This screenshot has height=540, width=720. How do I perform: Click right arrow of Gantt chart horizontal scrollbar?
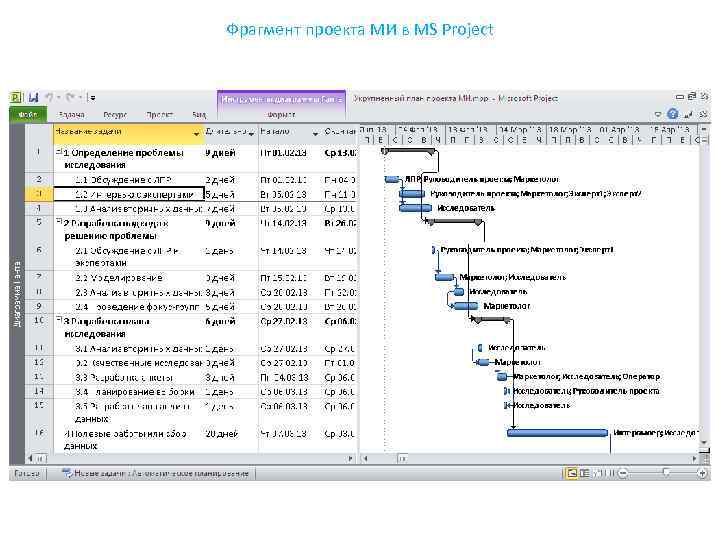tap(694, 458)
